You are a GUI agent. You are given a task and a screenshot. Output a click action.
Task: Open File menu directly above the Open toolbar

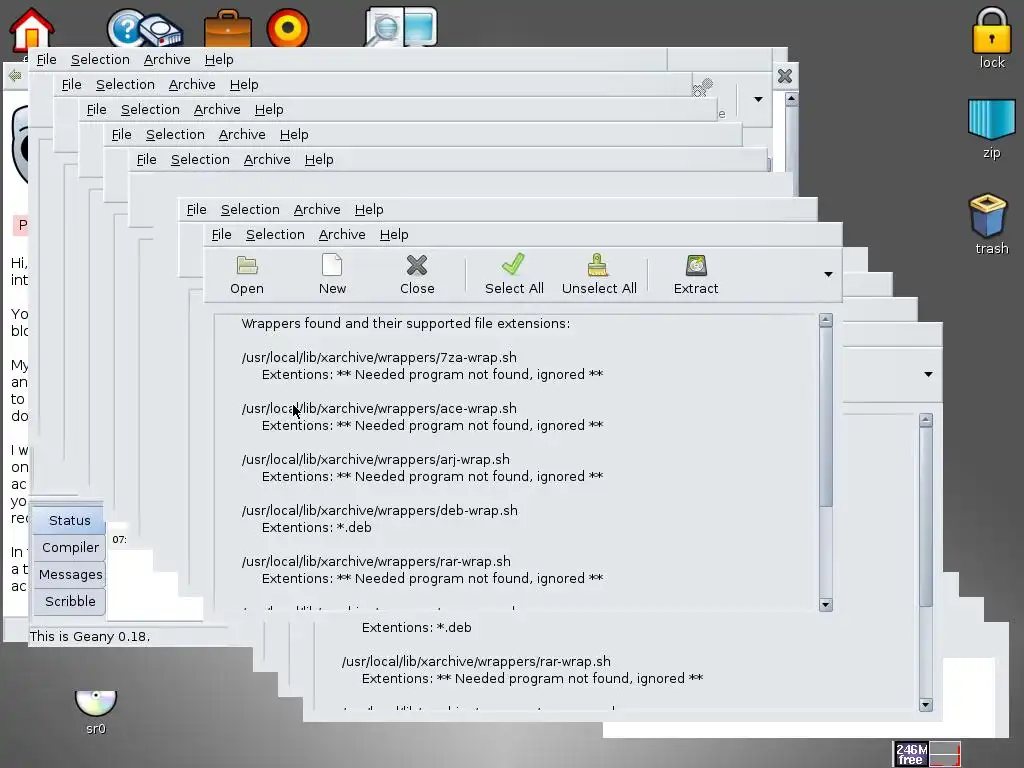point(221,234)
